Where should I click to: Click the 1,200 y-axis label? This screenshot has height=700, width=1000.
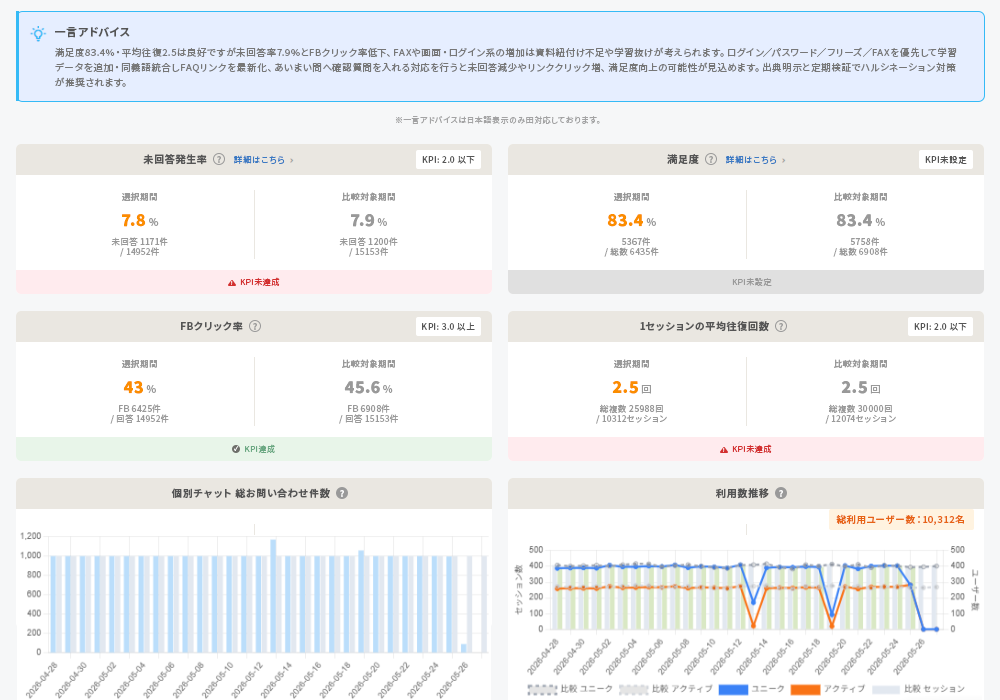coord(30,536)
